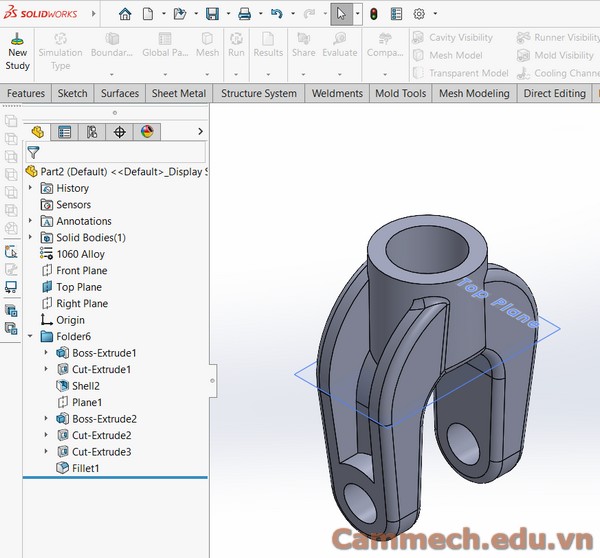The width and height of the screenshot is (600, 558).
Task: Open File Properties icon next to rebuild
Action: pos(396,14)
